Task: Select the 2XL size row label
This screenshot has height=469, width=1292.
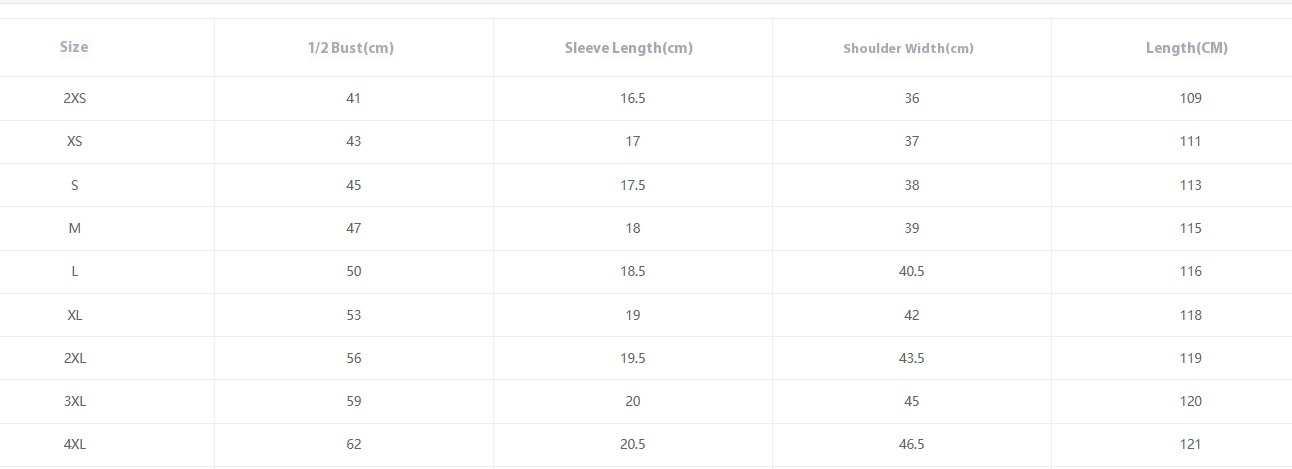Action: coord(74,358)
